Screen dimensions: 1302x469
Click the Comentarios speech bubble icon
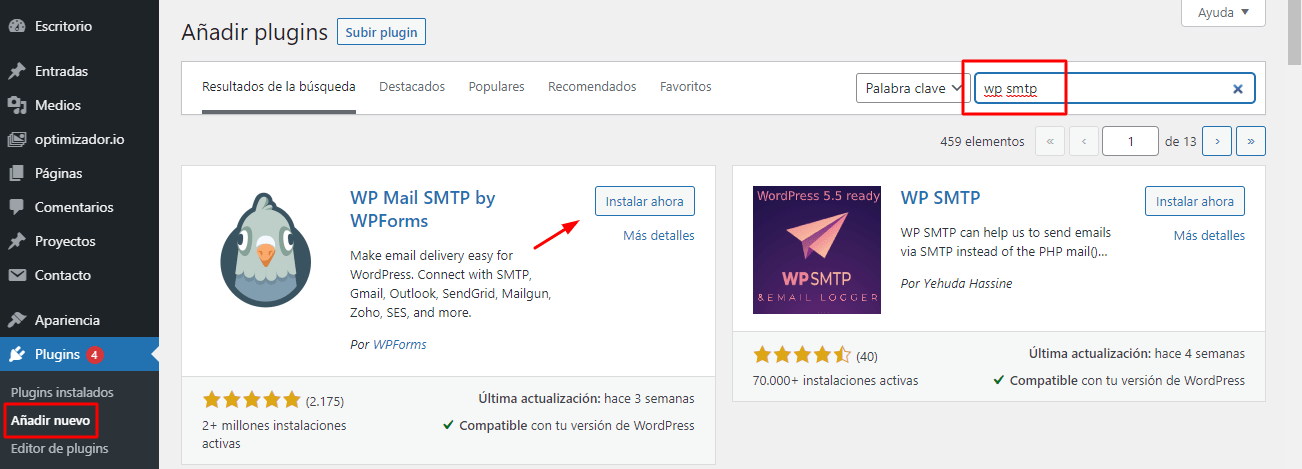tap(16, 207)
